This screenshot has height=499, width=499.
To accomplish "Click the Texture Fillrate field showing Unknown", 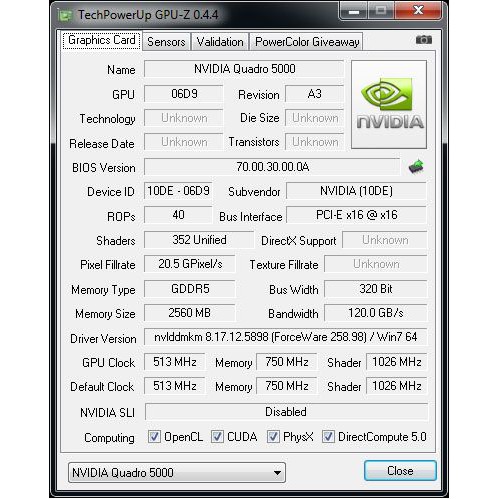I will tap(376, 264).
